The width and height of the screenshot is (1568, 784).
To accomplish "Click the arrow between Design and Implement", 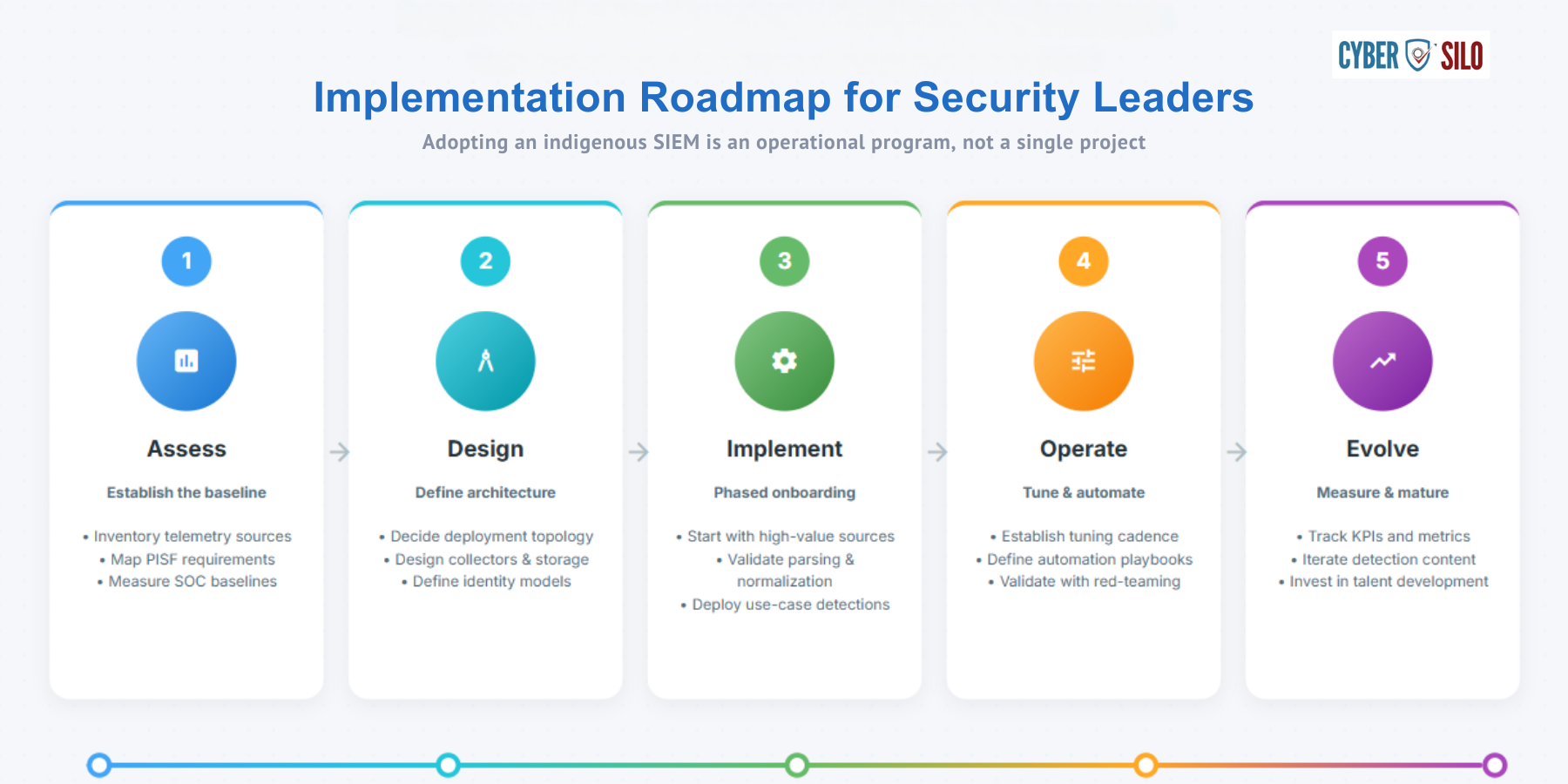I will 639,452.
